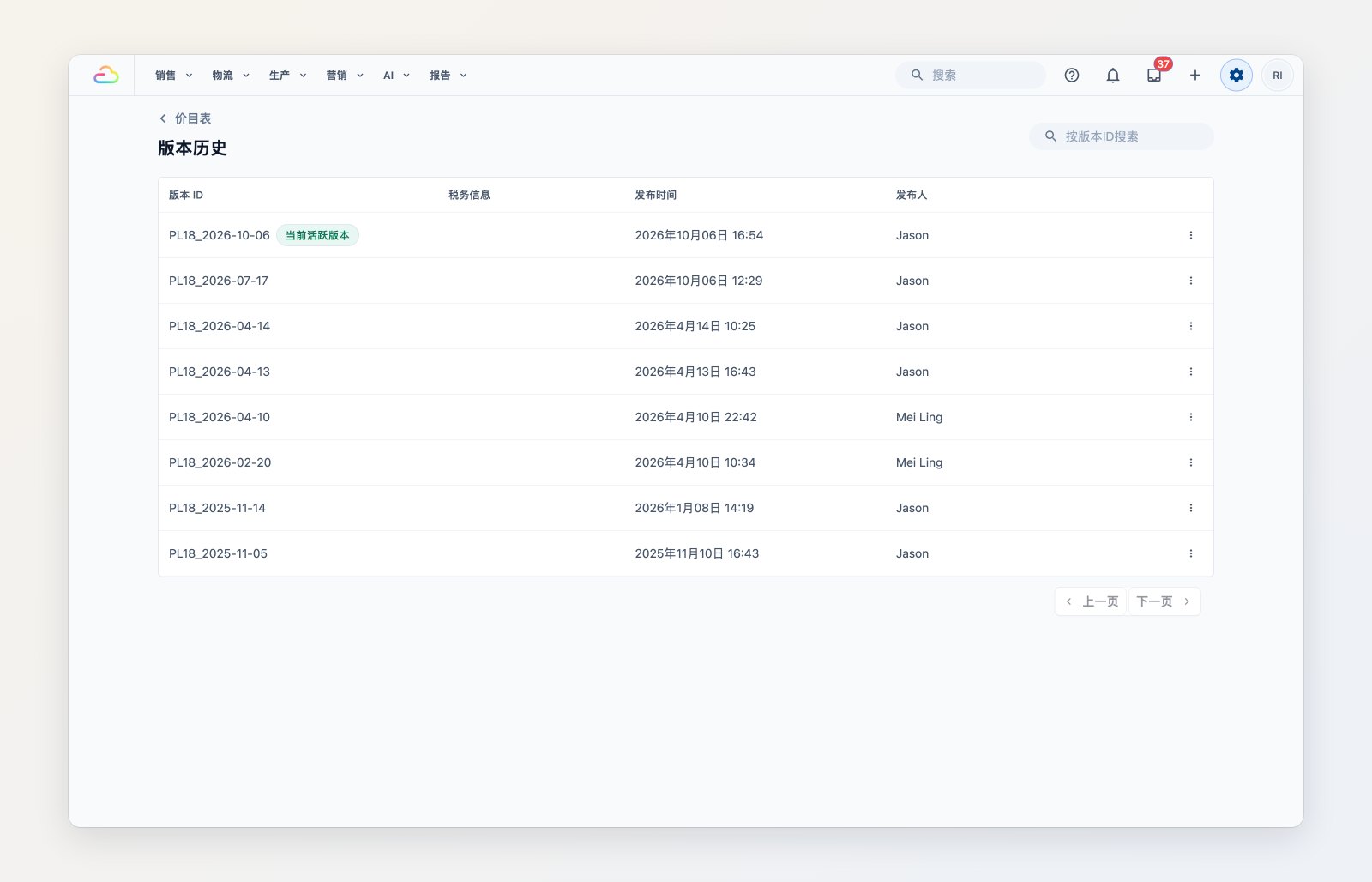
Task: Select version PL18_2026-07-17
Action: tap(219, 281)
